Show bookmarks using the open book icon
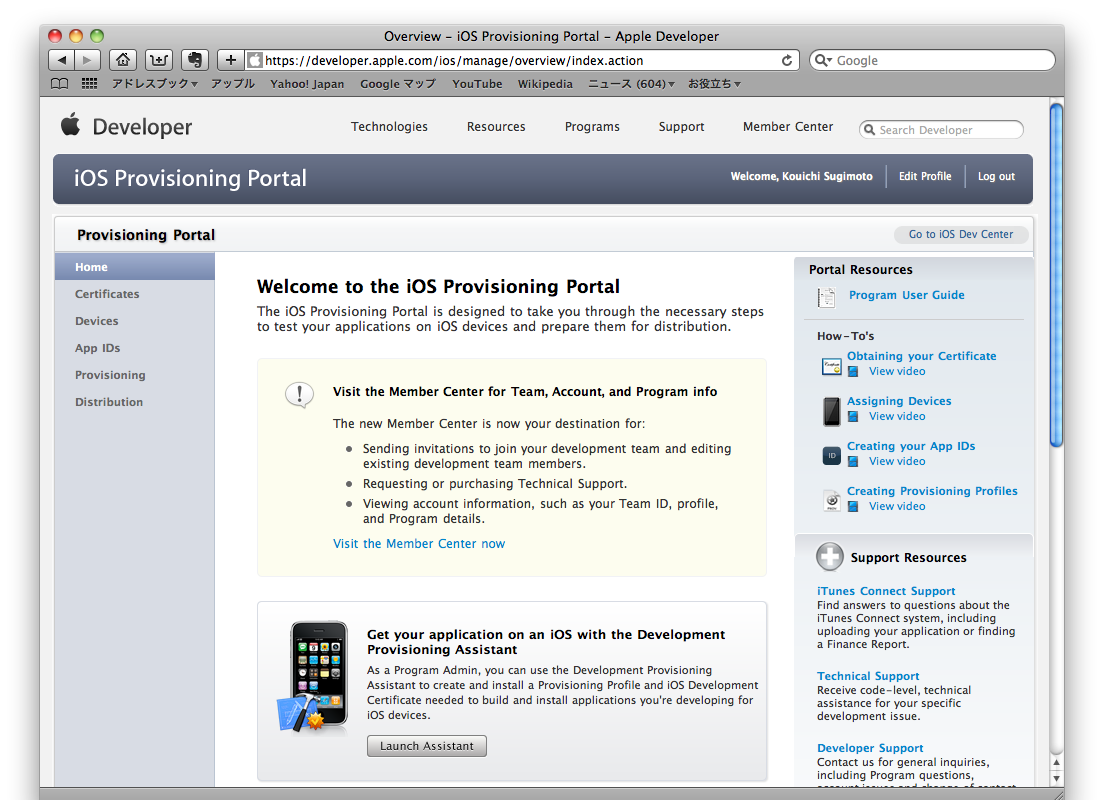This screenshot has height=800, width=1104. pos(61,84)
